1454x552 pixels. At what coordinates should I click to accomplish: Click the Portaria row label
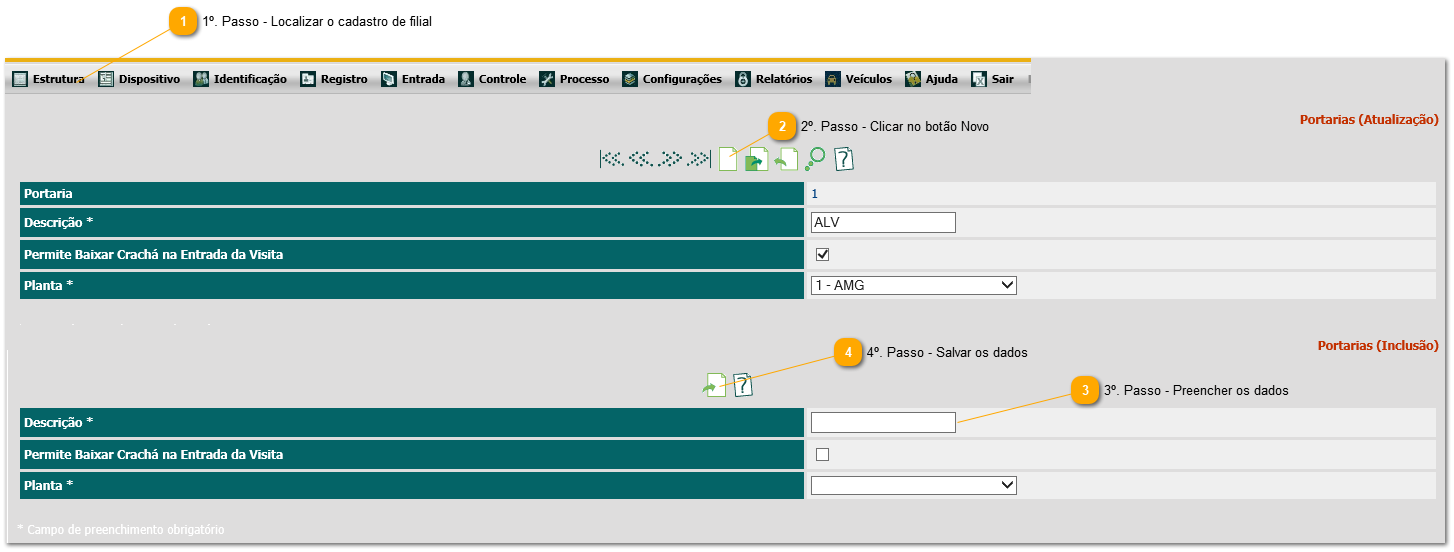tap(48, 193)
